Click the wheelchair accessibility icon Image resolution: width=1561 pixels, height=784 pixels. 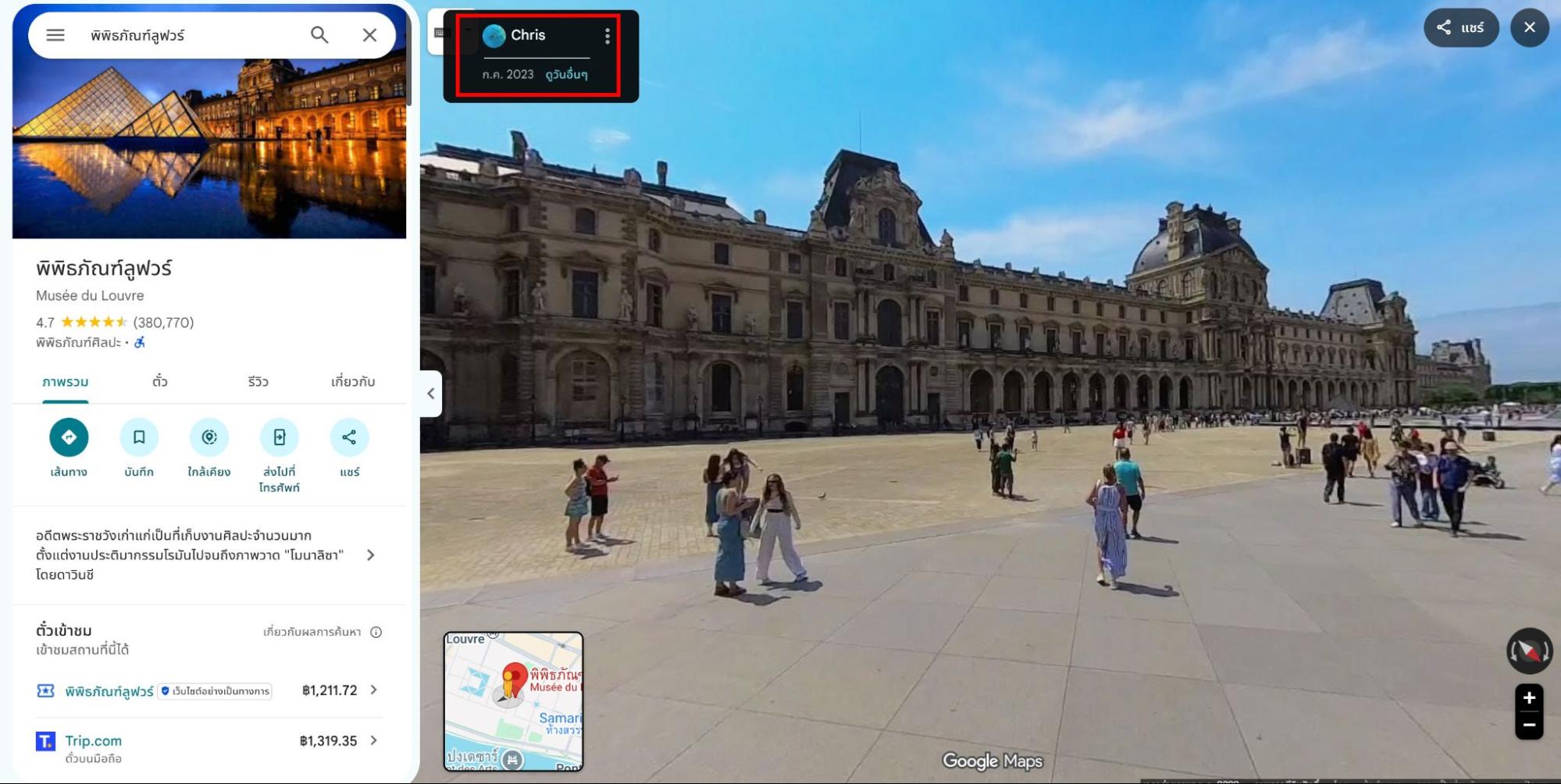140,342
